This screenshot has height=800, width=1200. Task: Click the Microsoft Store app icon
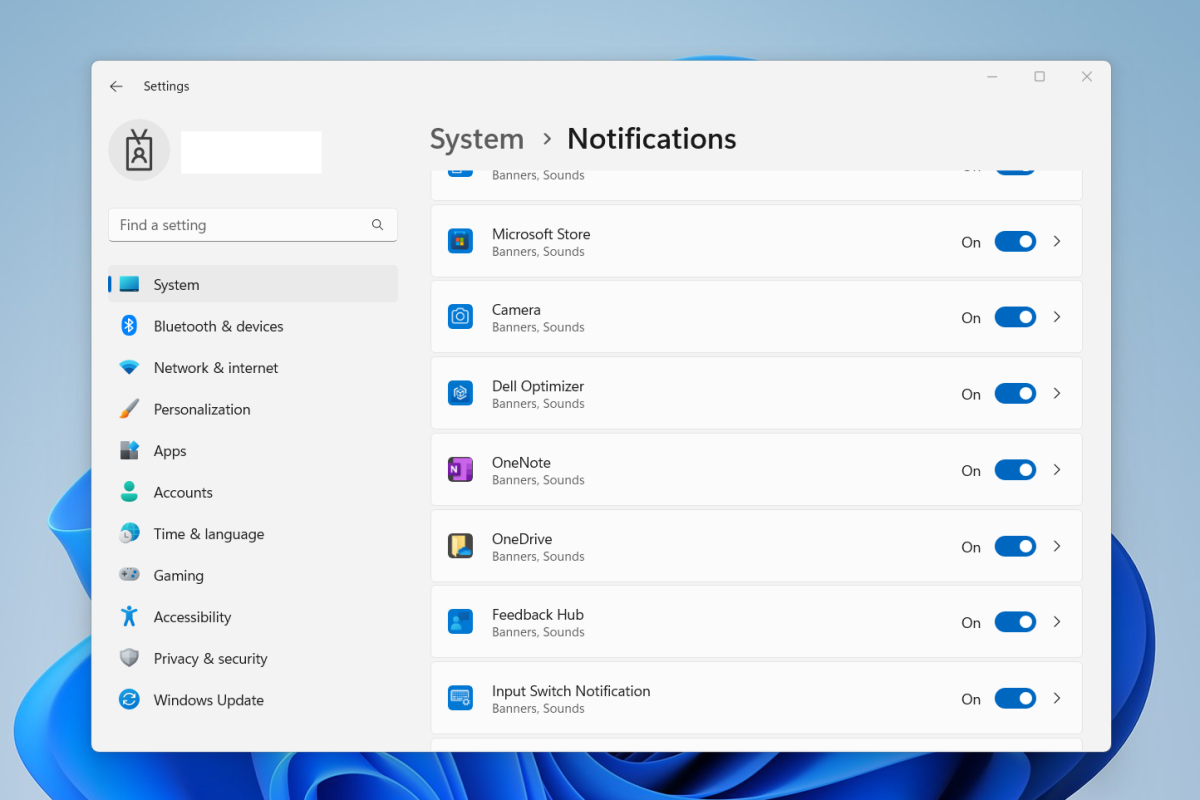460,241
